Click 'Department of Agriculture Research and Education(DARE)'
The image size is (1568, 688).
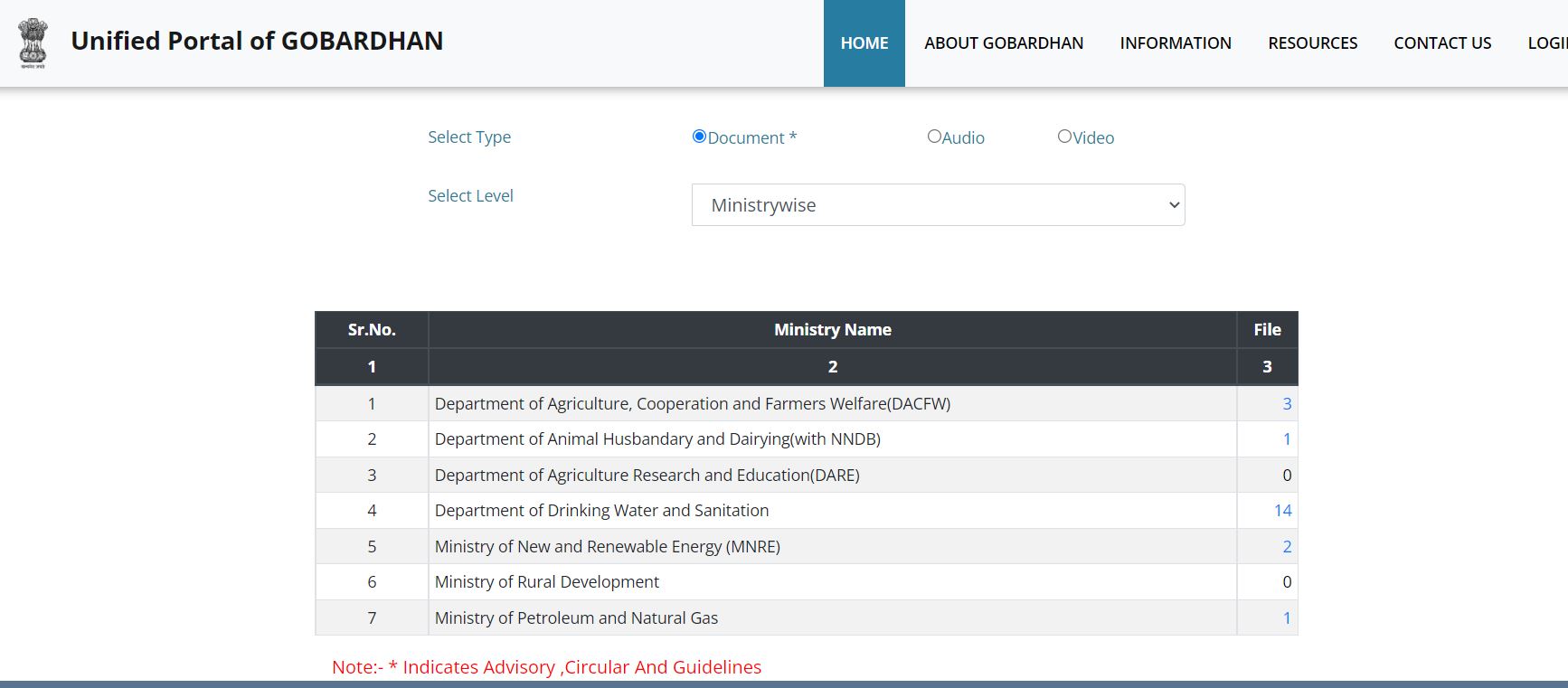point(647,476)
